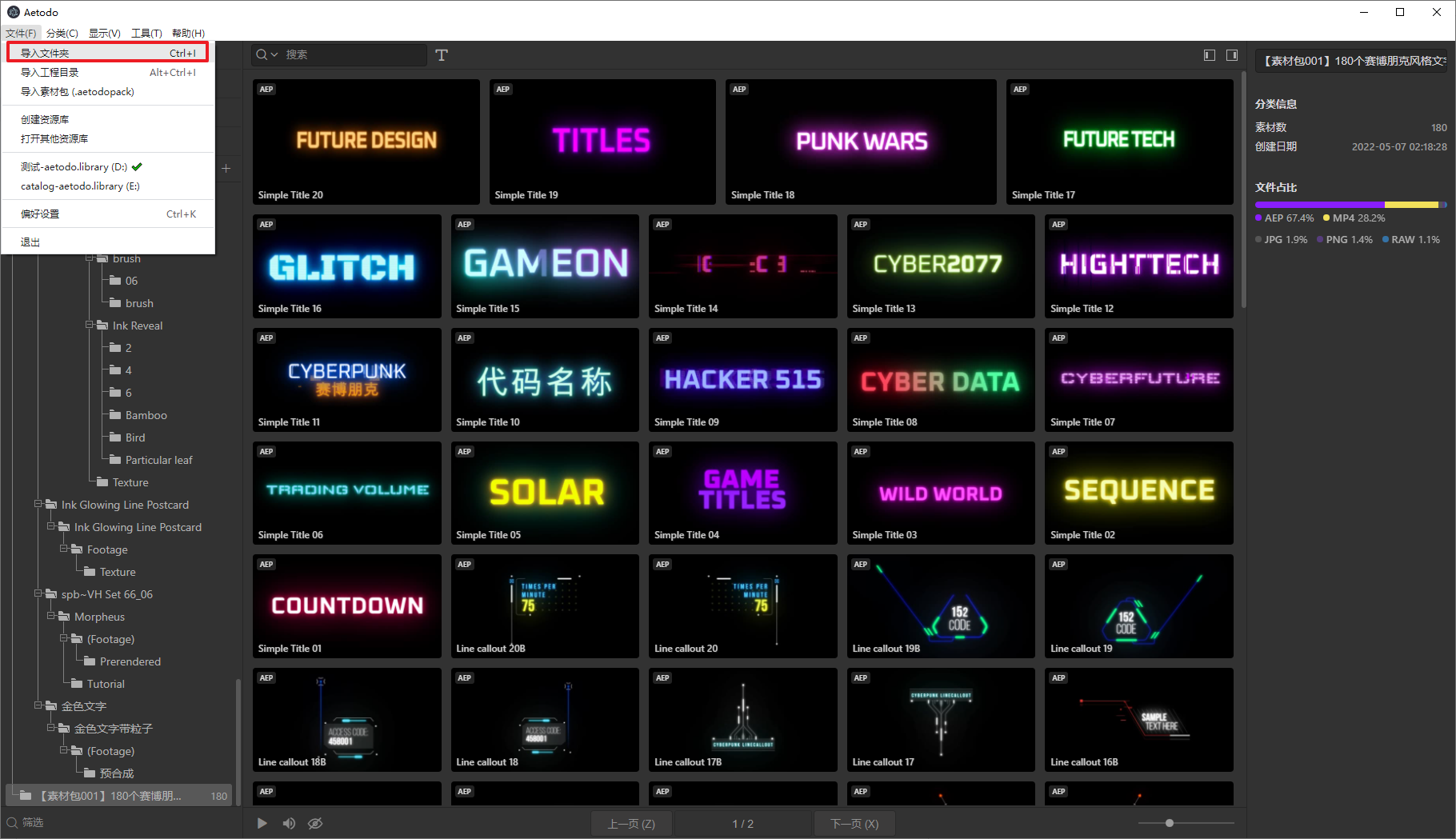Click the search magnifier icon in toolbar
Screen dimensions: 1456x839
pyautogui.click(x=262, y=54)
